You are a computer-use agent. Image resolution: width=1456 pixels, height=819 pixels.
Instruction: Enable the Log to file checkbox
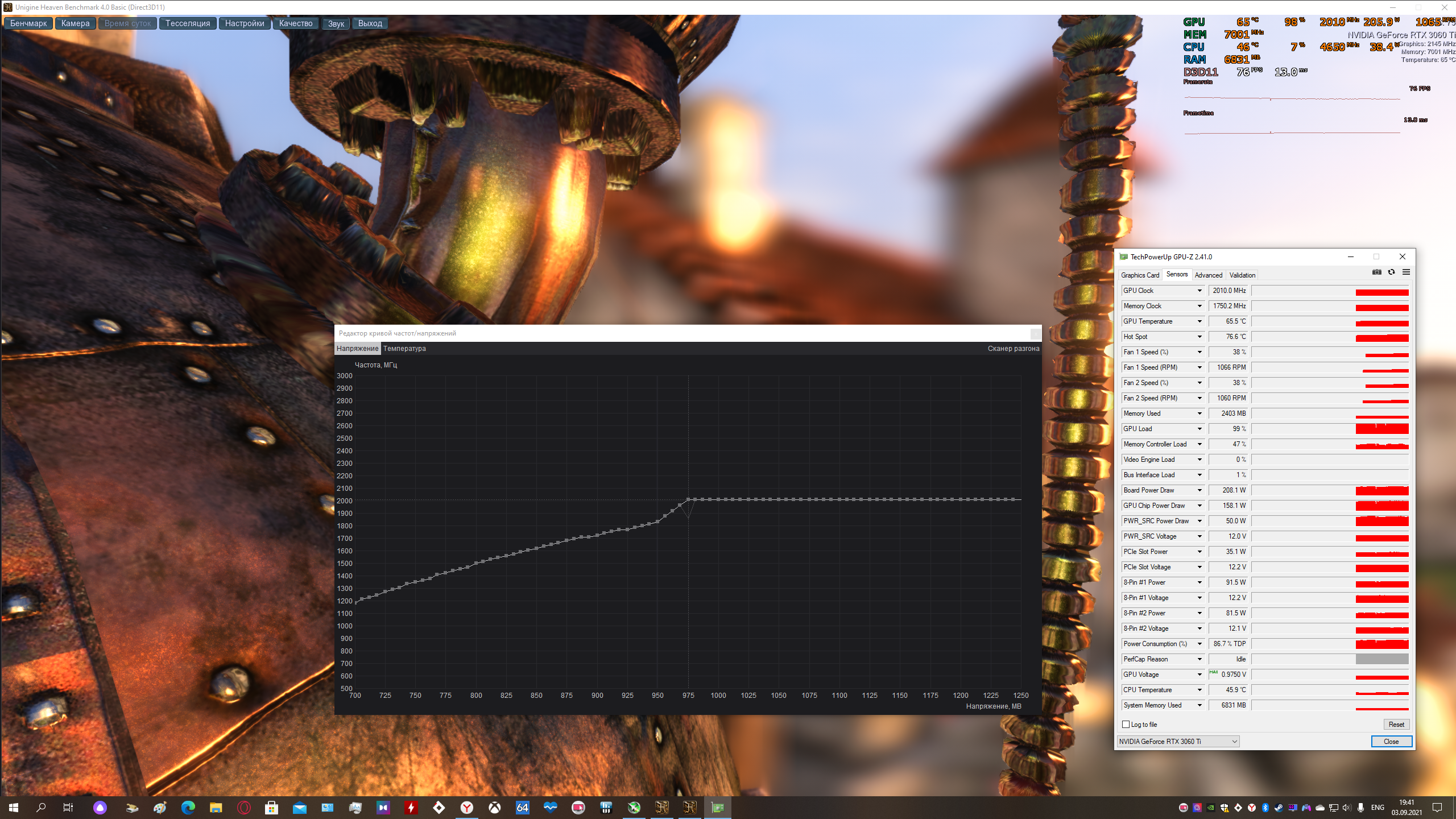click(1126, 725)
